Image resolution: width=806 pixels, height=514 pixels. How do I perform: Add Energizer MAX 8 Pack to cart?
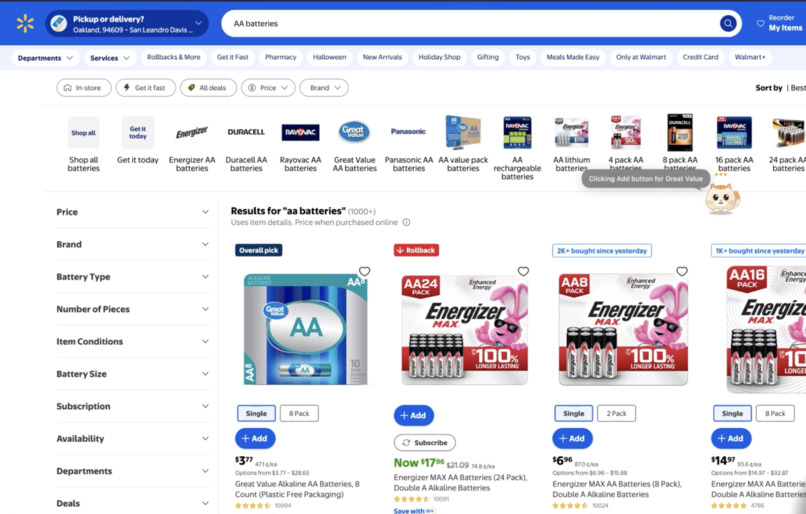[x=572, y=438]
